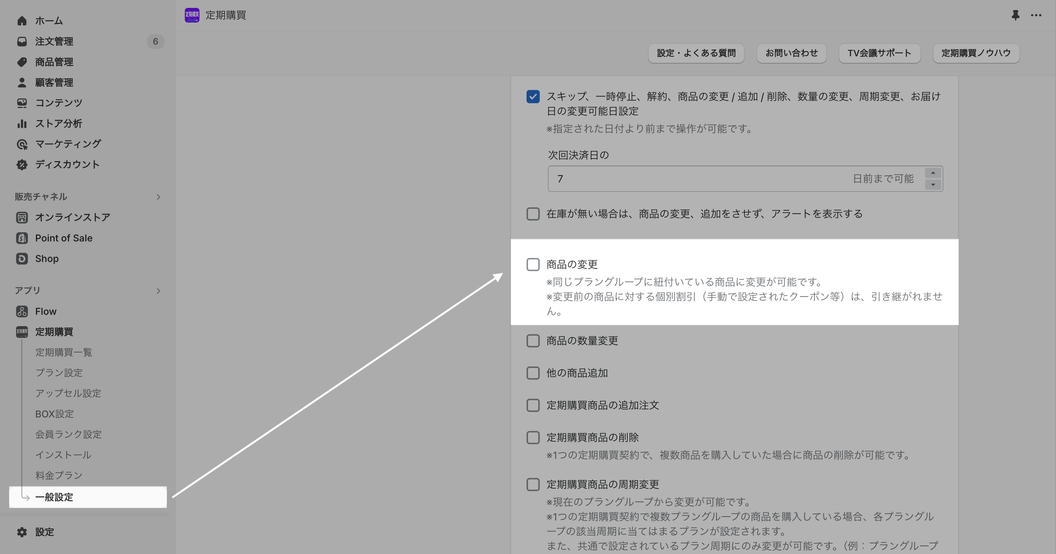Click the Point of Sale icon
Screen dimensions: 1056x554
tap(22, 238)
